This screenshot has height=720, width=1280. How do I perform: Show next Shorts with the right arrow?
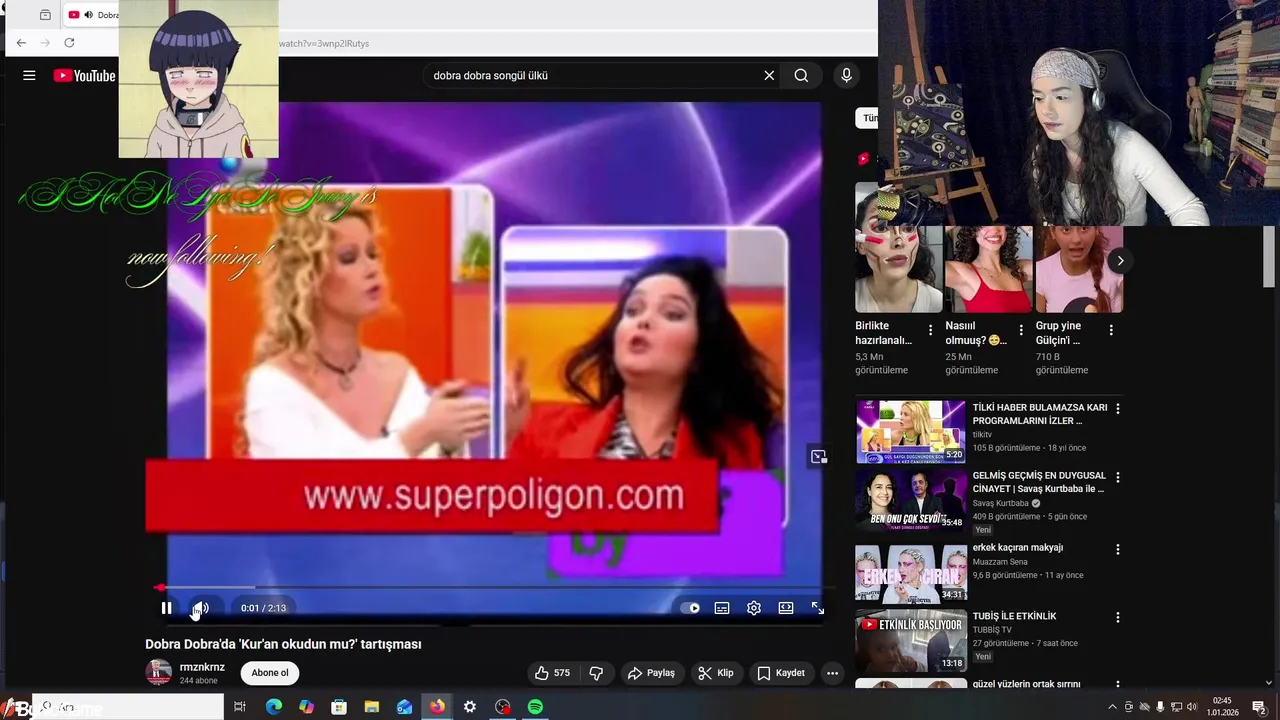click(1120, 260)
